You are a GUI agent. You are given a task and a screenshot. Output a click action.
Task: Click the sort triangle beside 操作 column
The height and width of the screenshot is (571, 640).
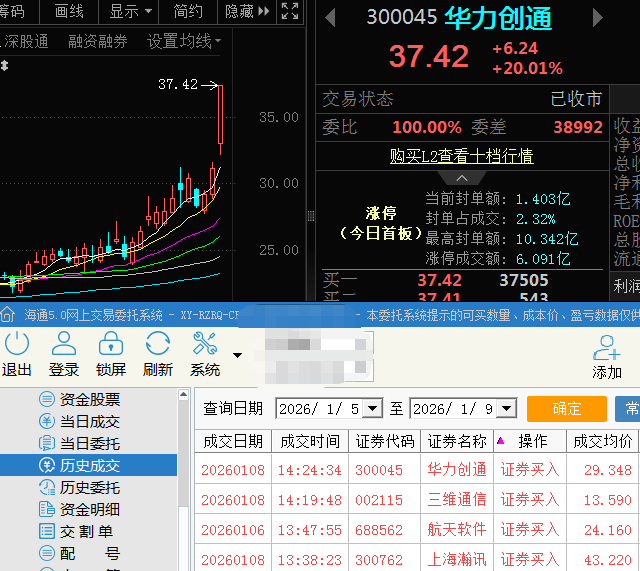click(x=501, y=440)
